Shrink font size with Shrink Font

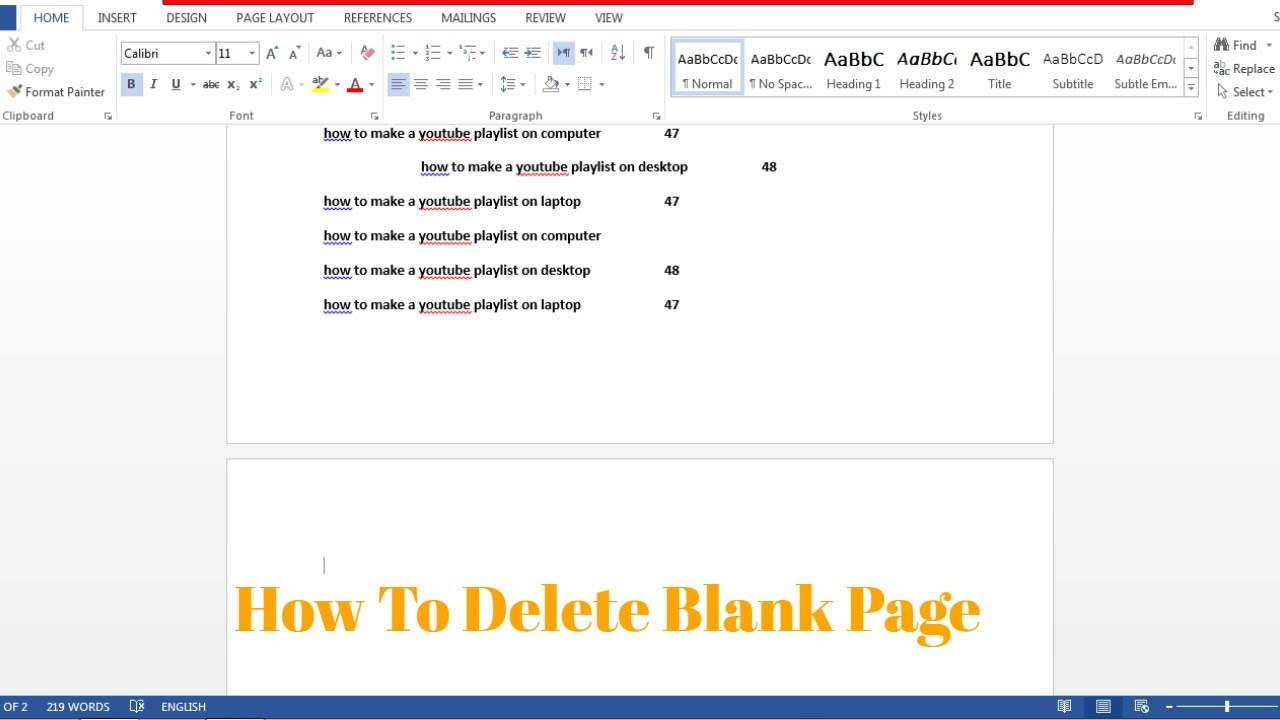coord(295,53)
